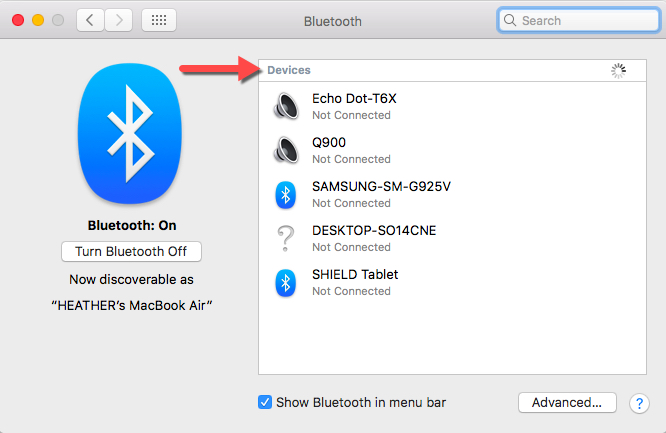Click the magnifier icon in Search field

510,20
